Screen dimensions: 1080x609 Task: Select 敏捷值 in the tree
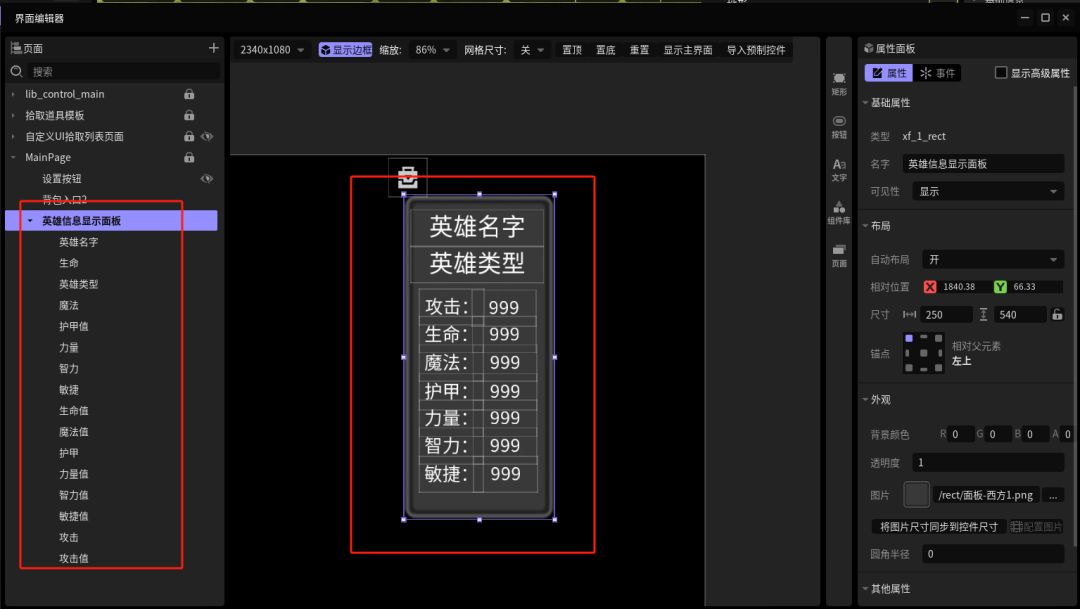pos(74,516)
